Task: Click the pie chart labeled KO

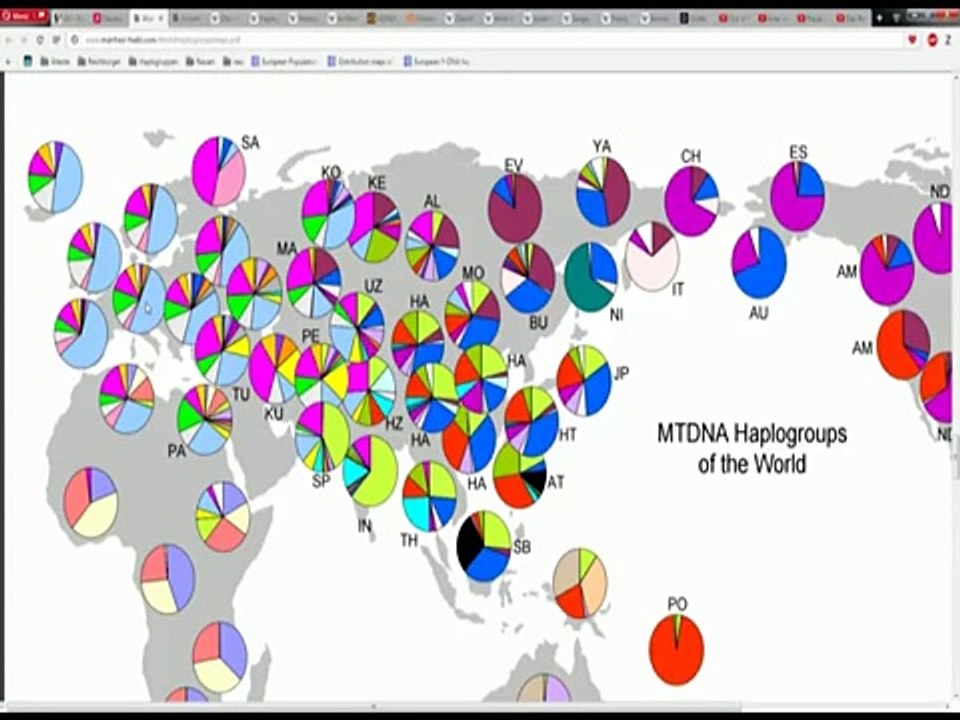Action: (328, 214)
